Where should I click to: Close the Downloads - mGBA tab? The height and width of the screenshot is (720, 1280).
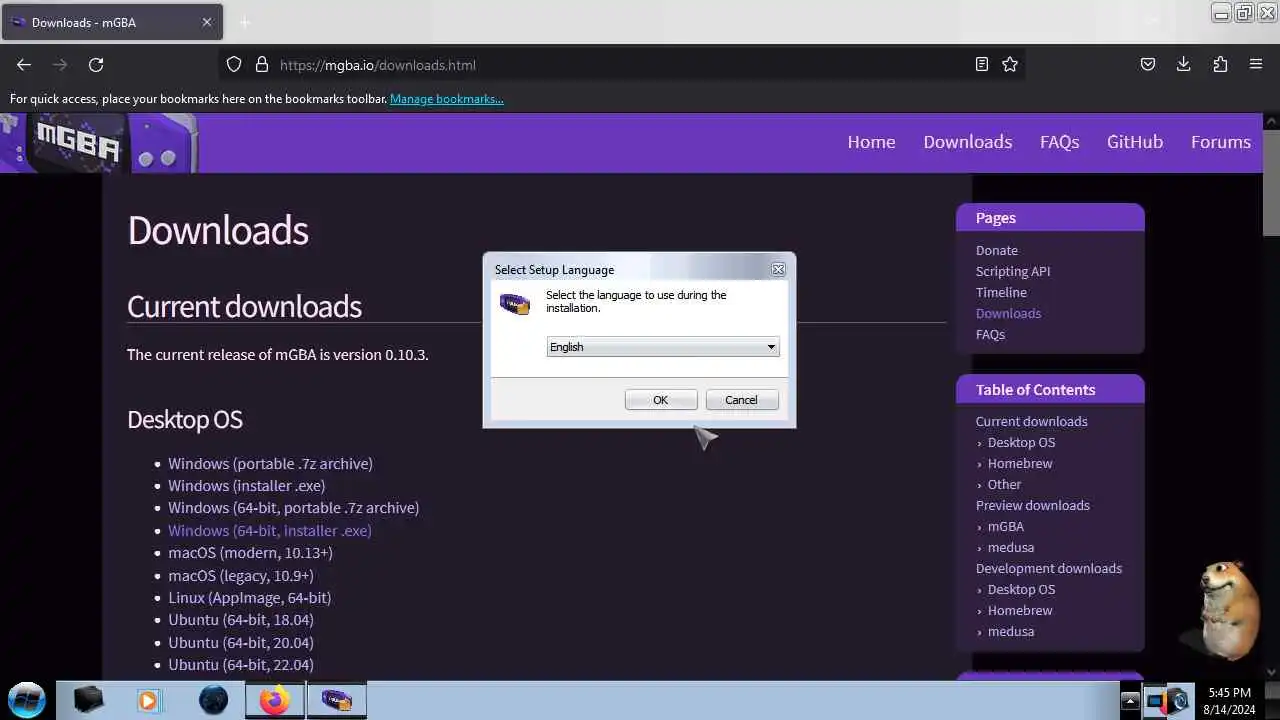click(x=207, y=22)
